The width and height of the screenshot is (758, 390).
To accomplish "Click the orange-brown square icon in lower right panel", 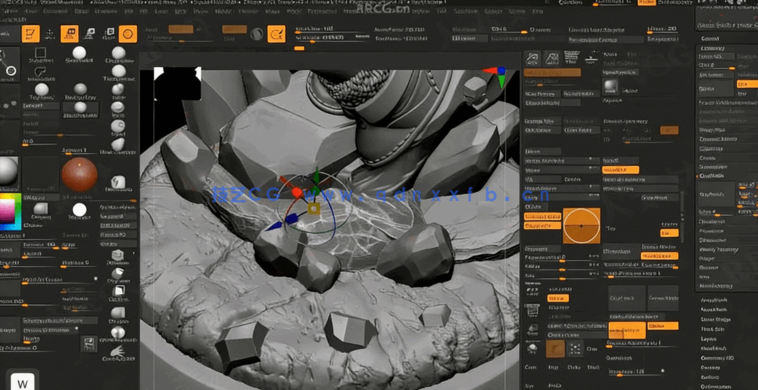I will [x=555, y=348].
